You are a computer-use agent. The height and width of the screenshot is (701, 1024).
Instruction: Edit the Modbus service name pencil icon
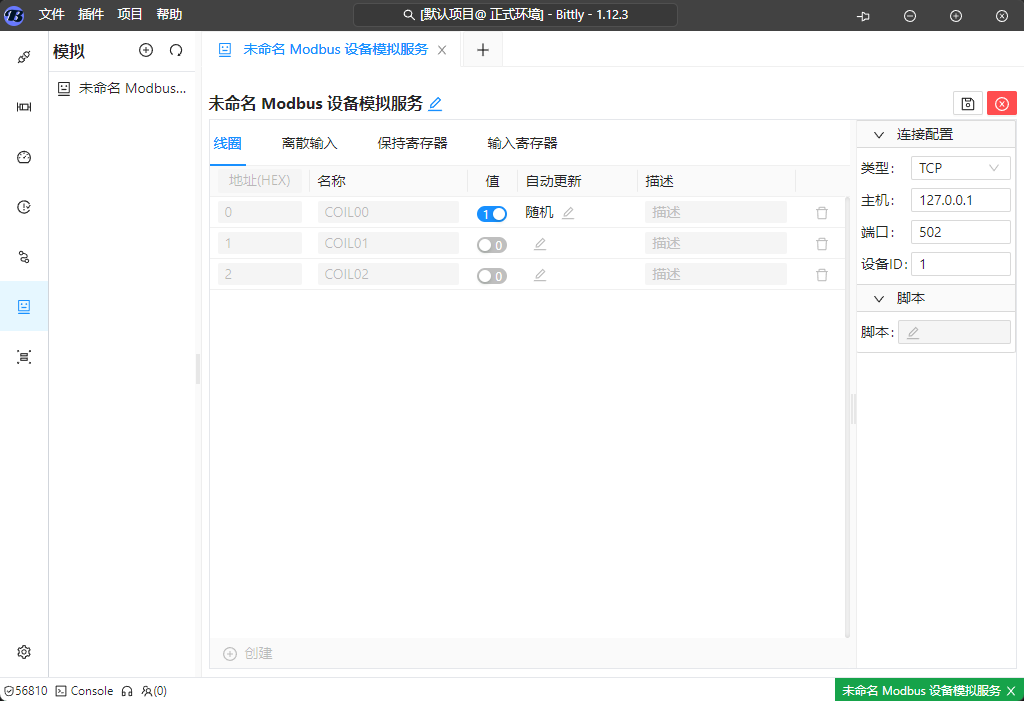[x=435, y=104]
